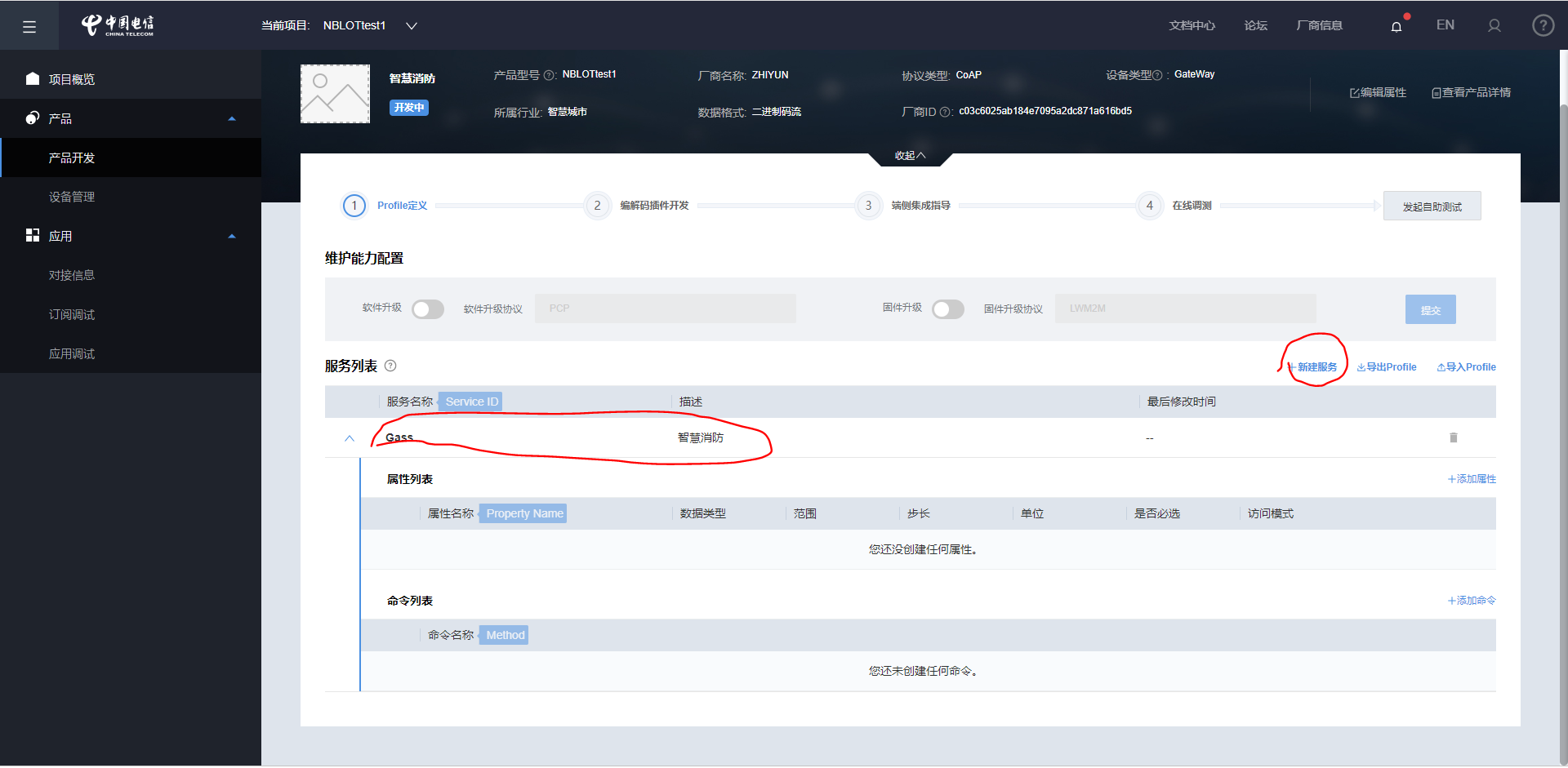
Task: Collapse the 产品 sidebar section arrow
Action: (232, 118)
